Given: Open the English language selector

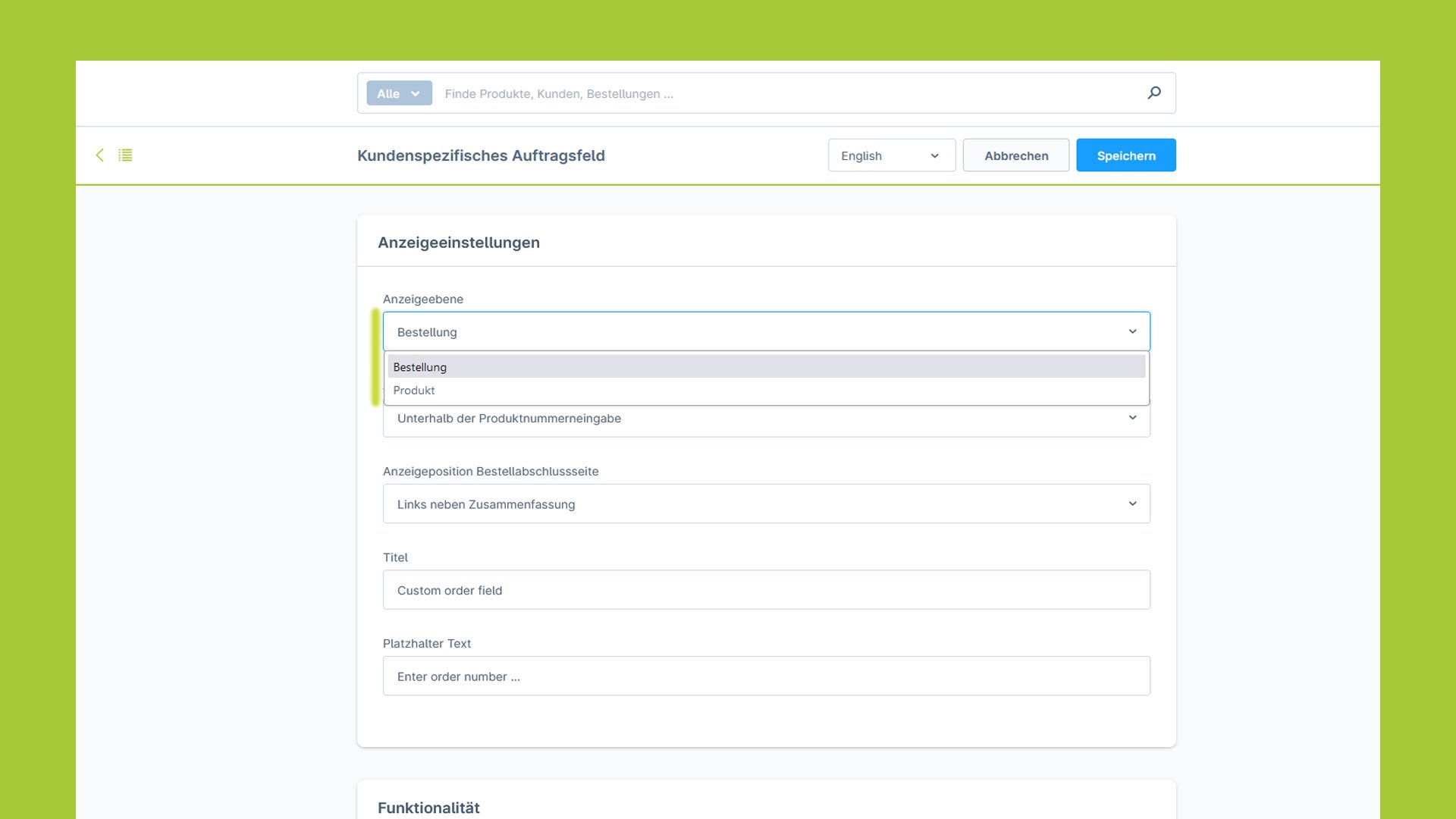Looking at the screenshot, I should [x=892, y=155].
